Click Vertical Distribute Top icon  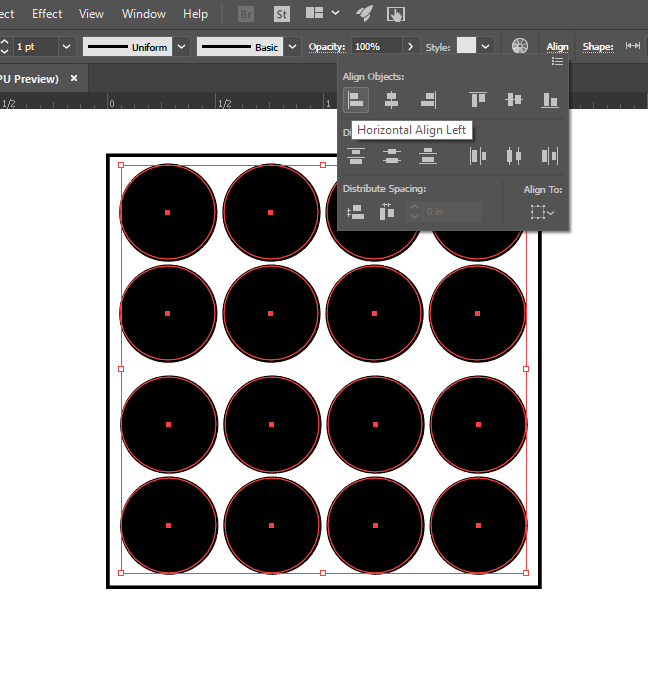[x=356, y=156]
